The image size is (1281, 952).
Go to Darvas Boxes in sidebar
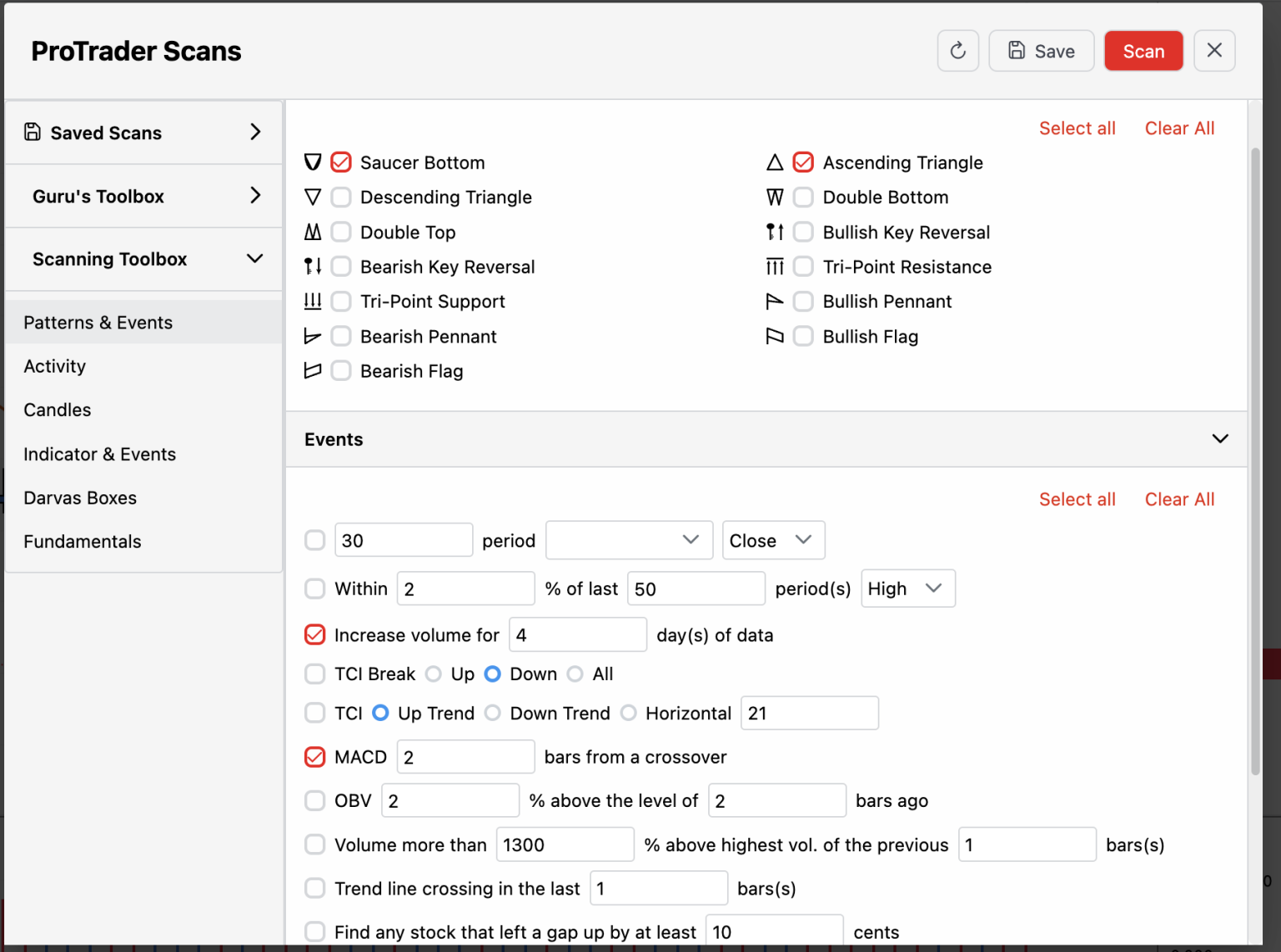point(80,498)
